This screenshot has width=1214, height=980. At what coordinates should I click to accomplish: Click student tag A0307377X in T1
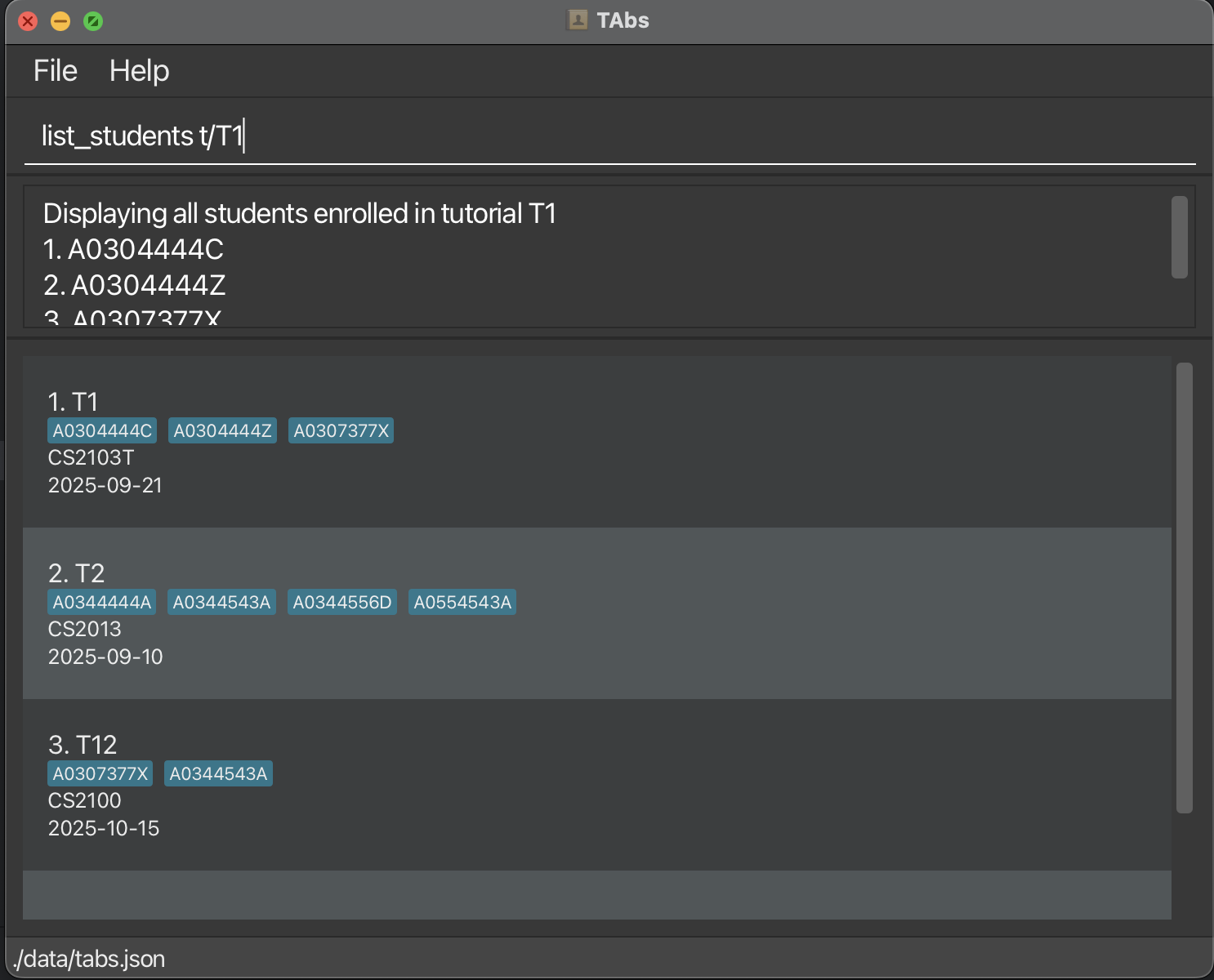341,431
